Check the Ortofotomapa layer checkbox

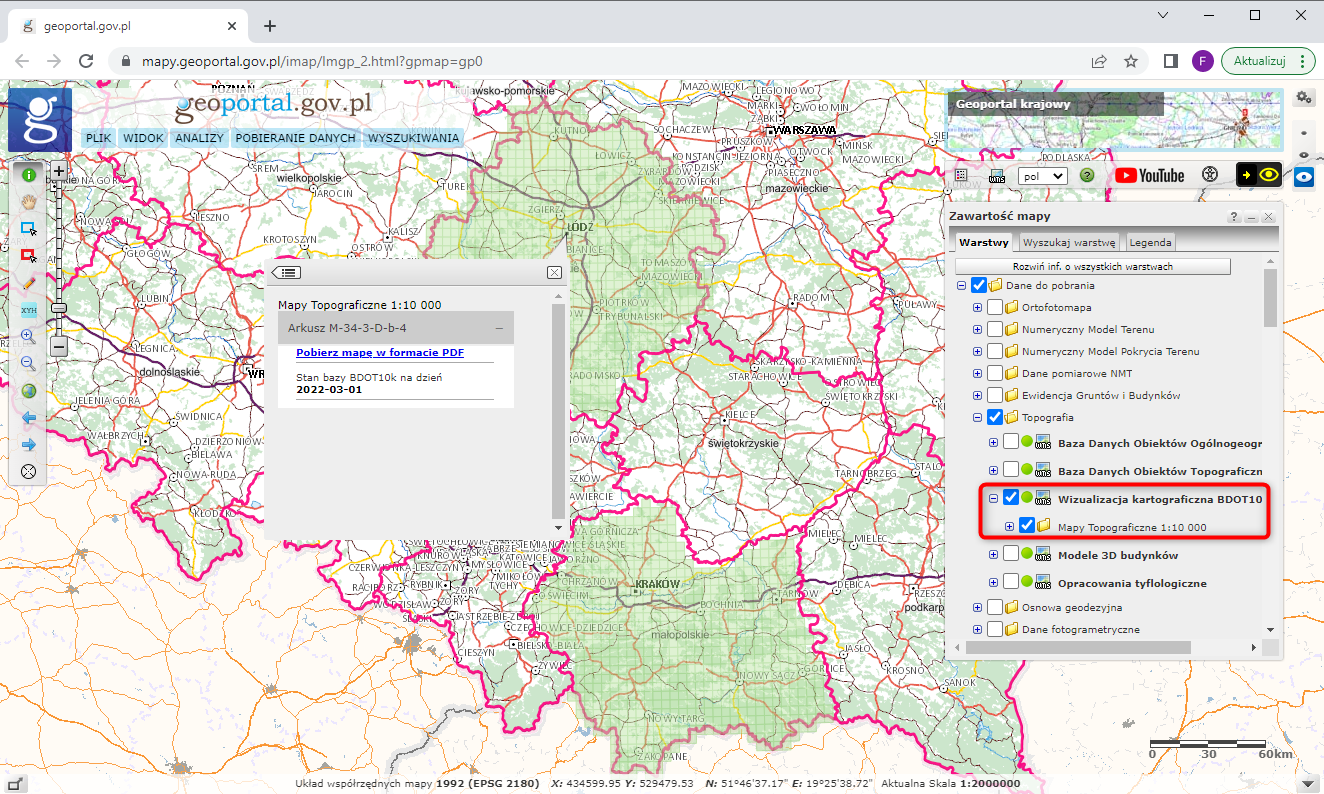click(995, 308)
